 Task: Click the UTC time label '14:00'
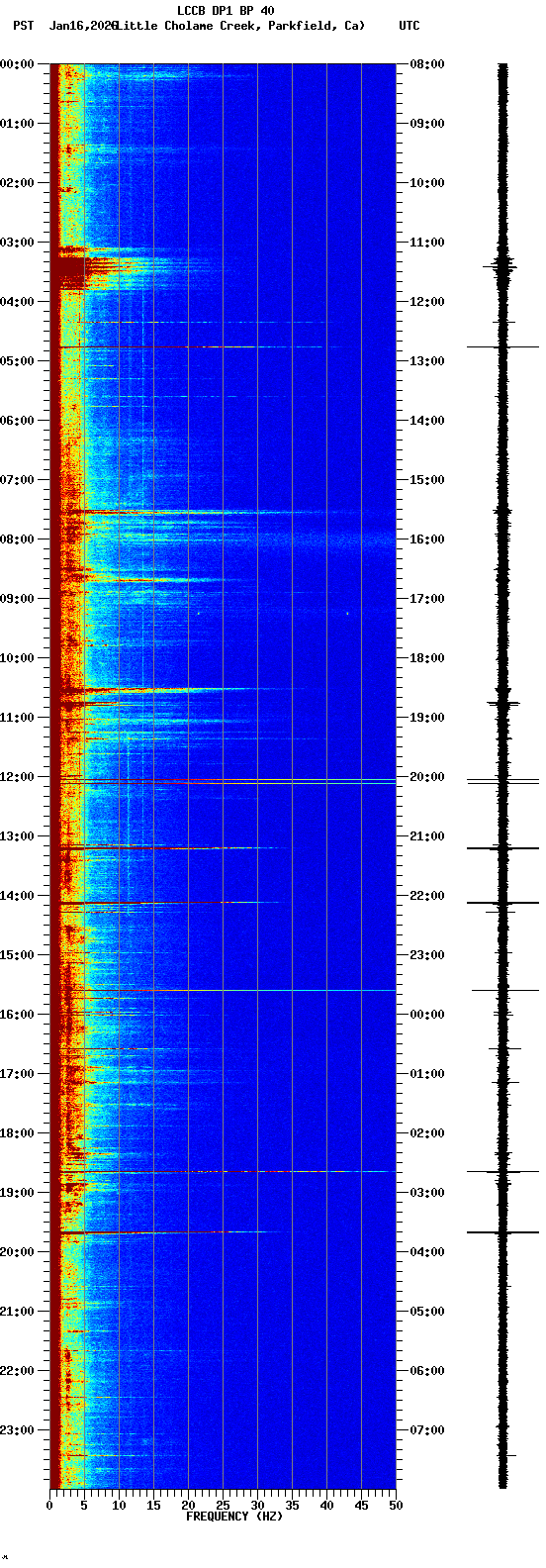click(428, 421)
